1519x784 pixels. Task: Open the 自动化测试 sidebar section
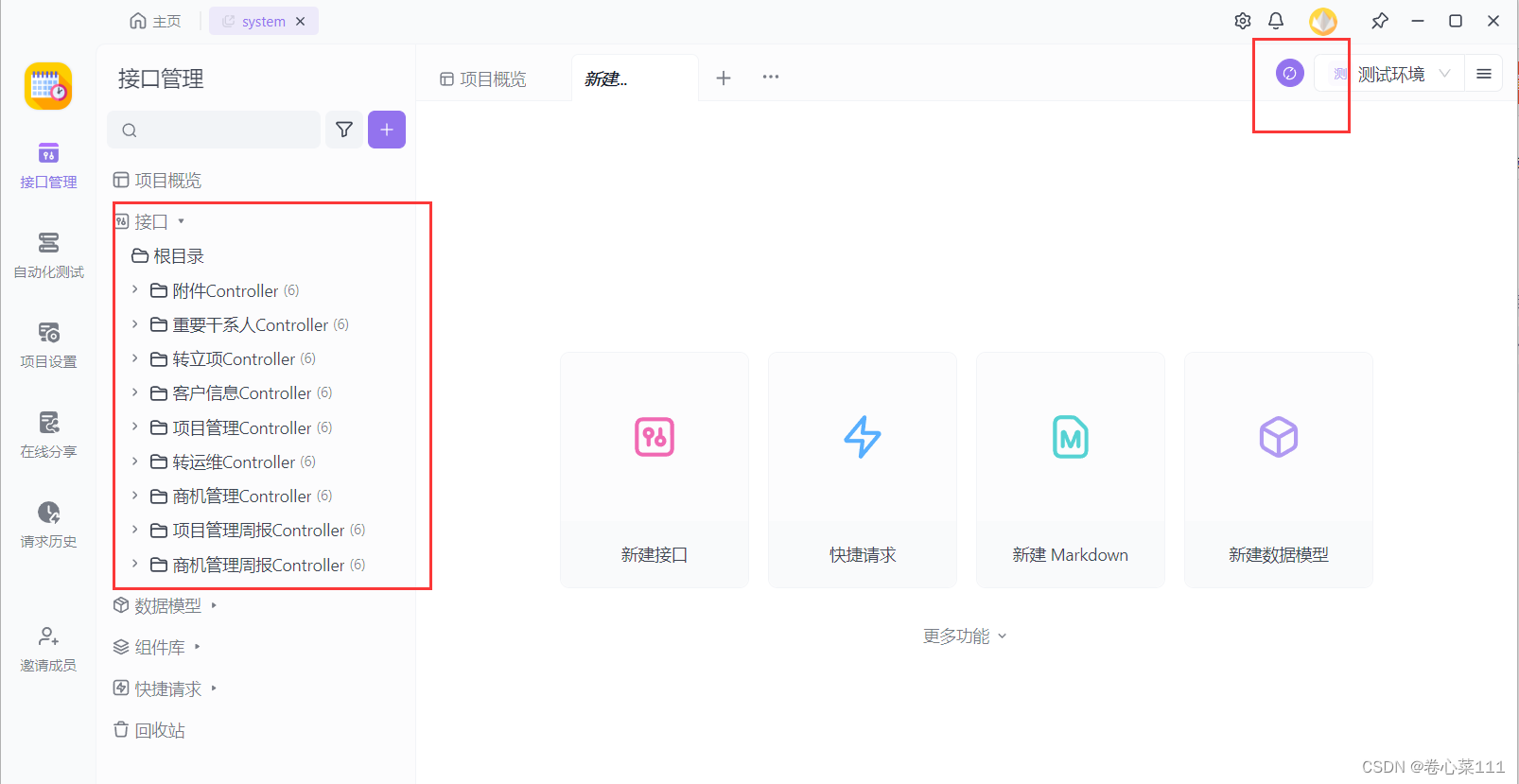point(48,255)
